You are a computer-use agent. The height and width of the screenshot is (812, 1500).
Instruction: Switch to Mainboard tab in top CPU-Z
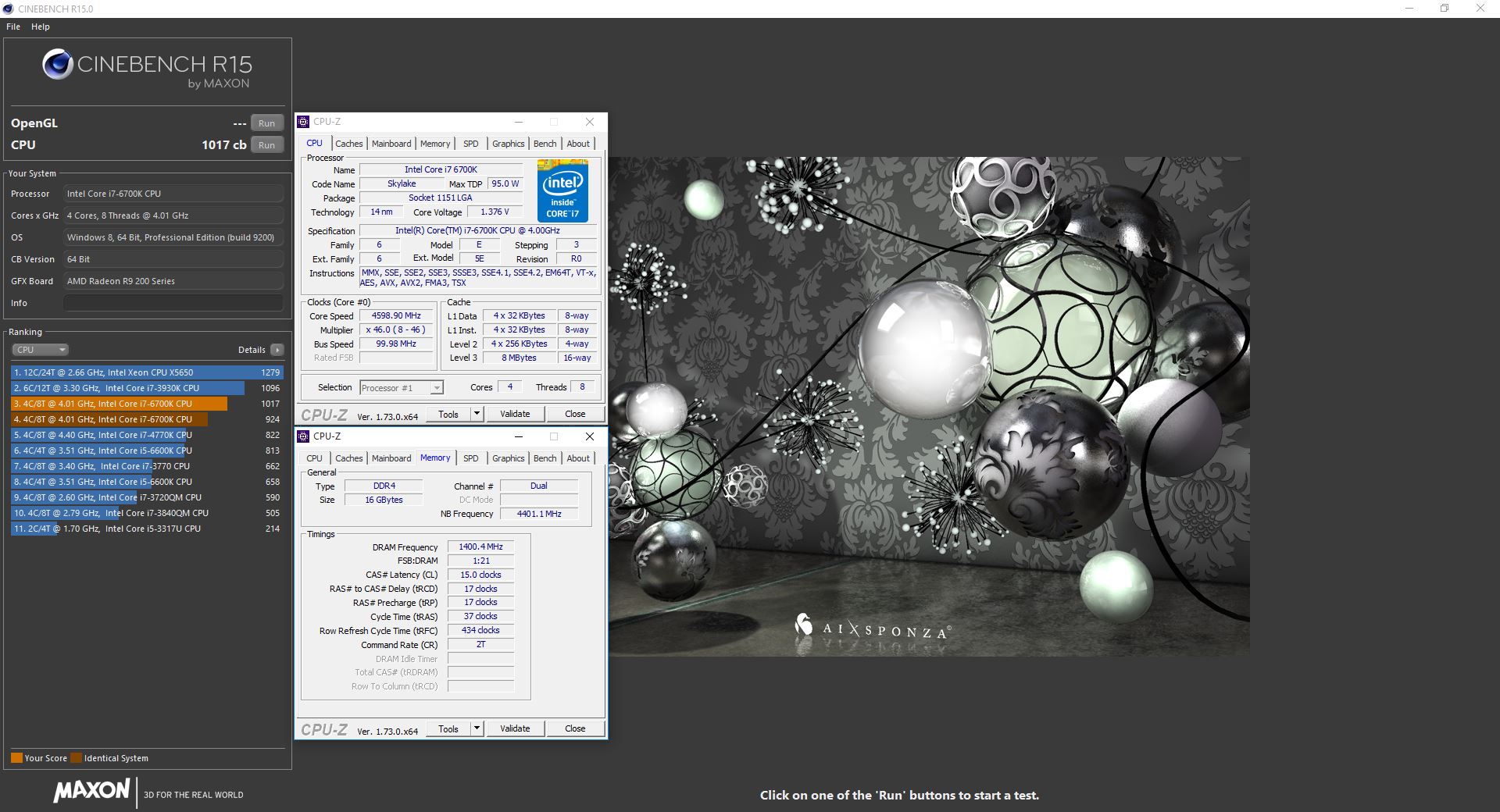point(391,144)
